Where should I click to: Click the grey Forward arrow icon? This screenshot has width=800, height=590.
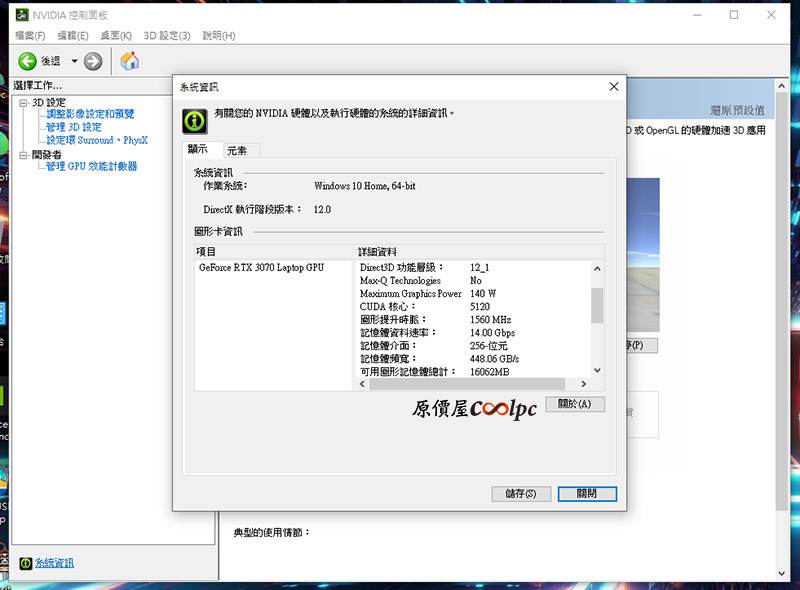pos(93,61)
